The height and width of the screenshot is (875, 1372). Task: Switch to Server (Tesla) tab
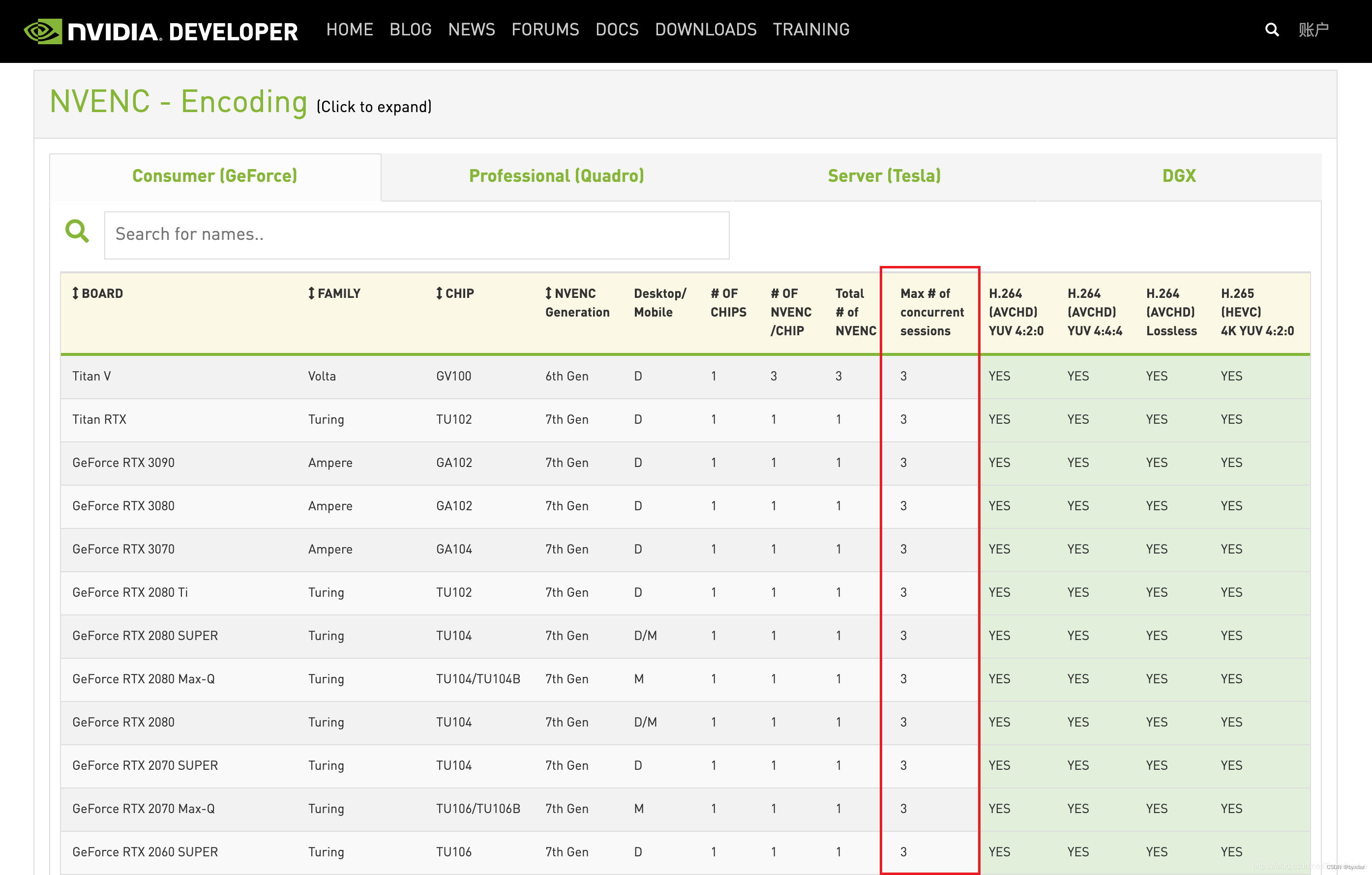point(884,176)
